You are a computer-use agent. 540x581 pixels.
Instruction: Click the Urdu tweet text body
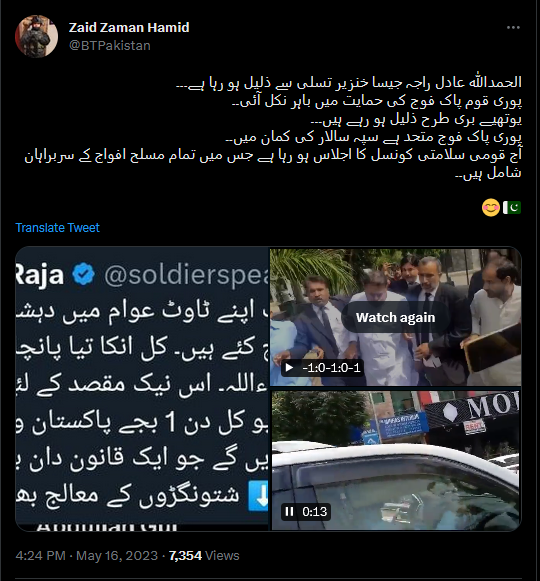[273, 127]
